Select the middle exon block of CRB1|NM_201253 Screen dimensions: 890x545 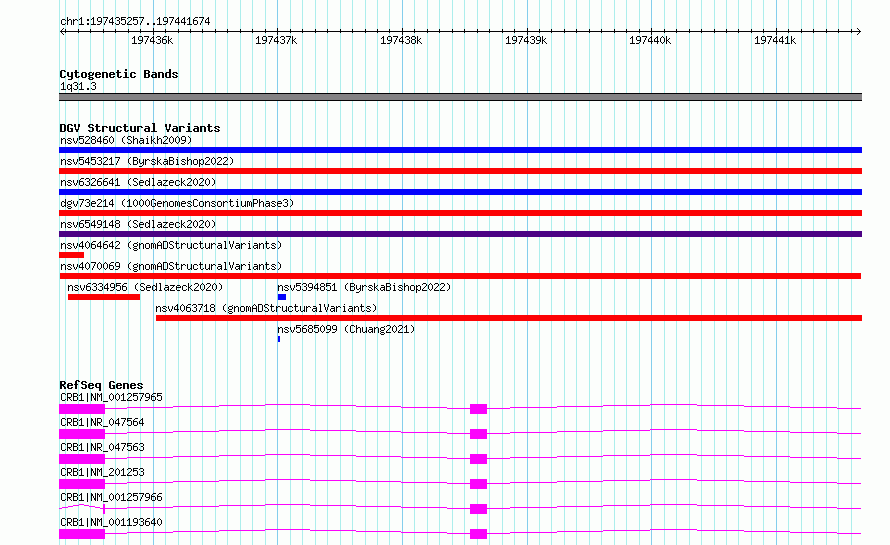tap(478, 484)
